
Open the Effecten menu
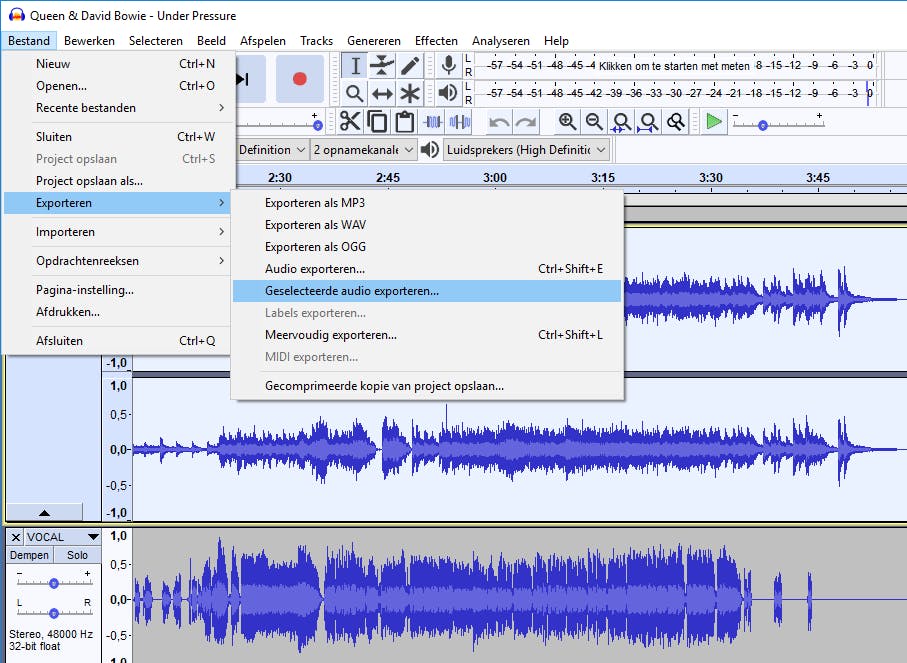point(436,41)
